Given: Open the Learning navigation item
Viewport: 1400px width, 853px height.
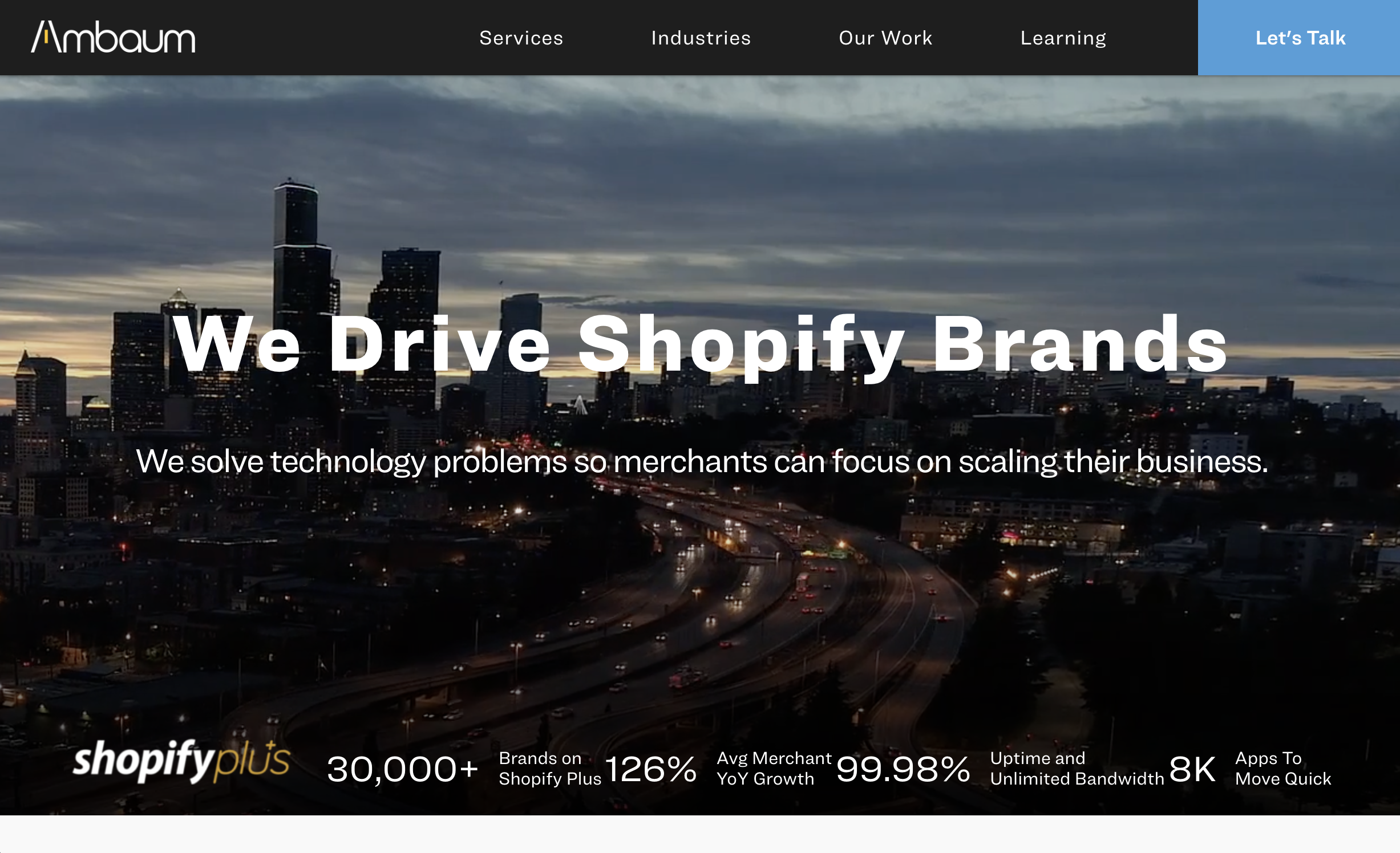Looking at the screenshot, I should pos(1063,38).
